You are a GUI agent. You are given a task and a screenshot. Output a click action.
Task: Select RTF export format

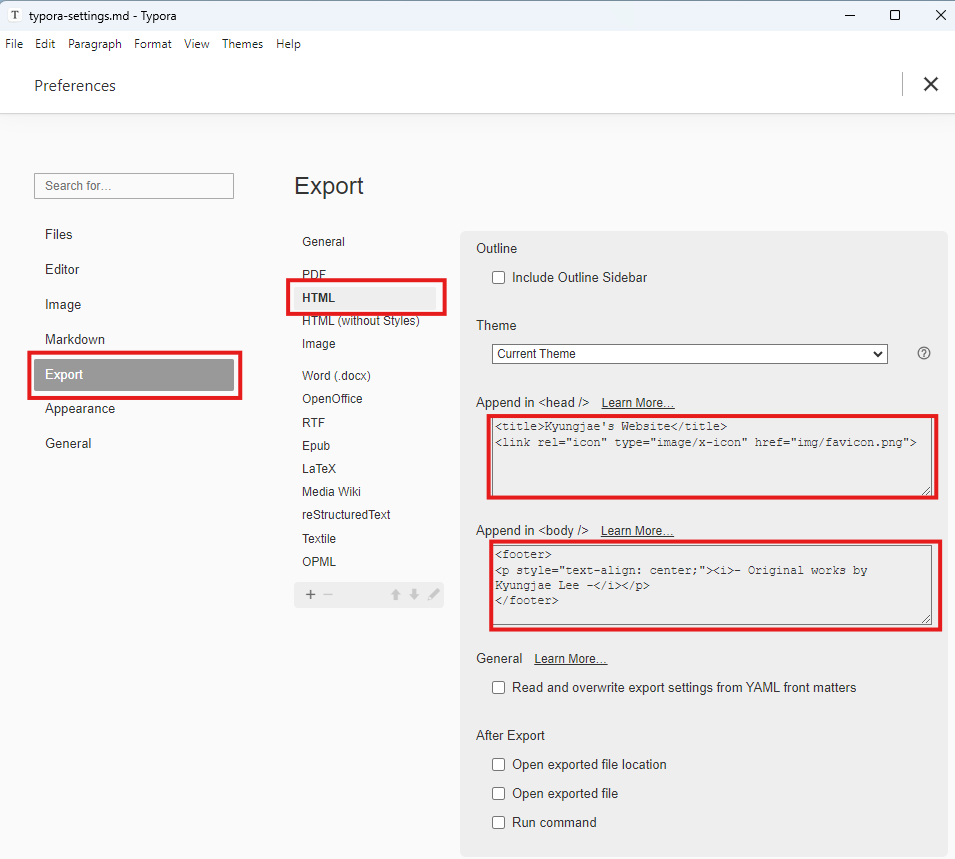(313, 423)
